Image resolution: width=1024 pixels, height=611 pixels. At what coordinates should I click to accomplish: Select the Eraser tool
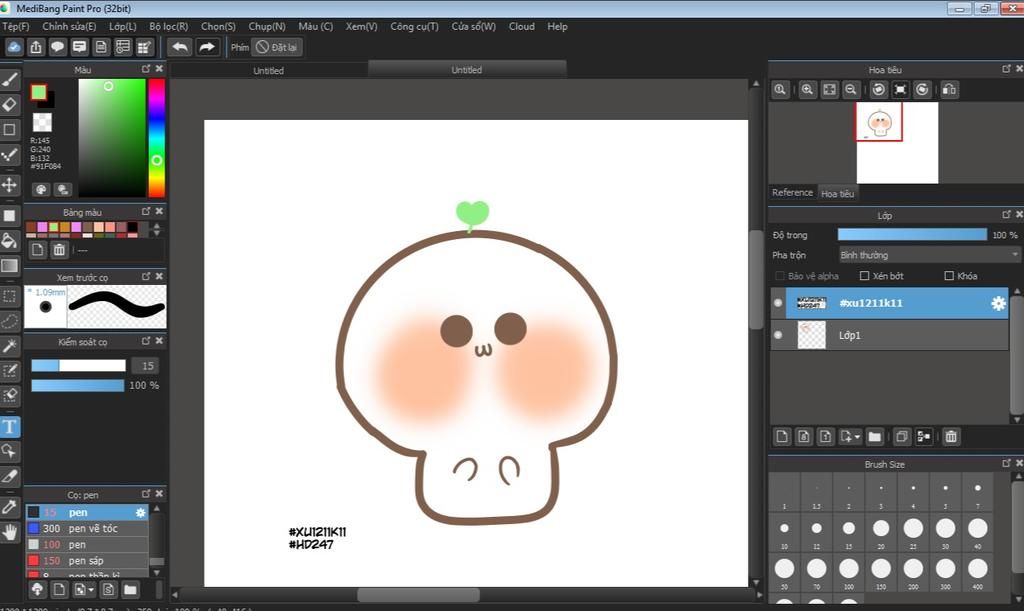tap(10, 104)
